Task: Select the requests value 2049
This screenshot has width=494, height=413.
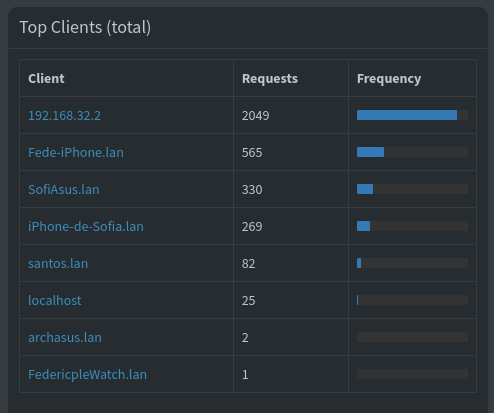Action: [255, 115]
